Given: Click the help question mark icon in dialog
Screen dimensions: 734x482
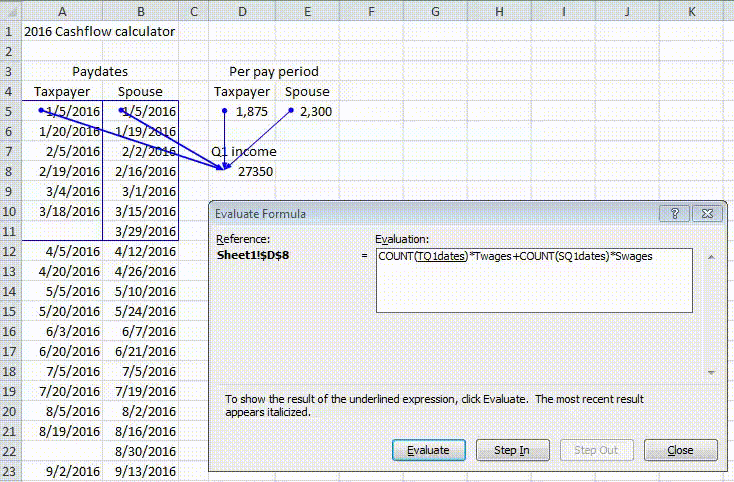Looking at the screenshot, I should tap(675, 214).
